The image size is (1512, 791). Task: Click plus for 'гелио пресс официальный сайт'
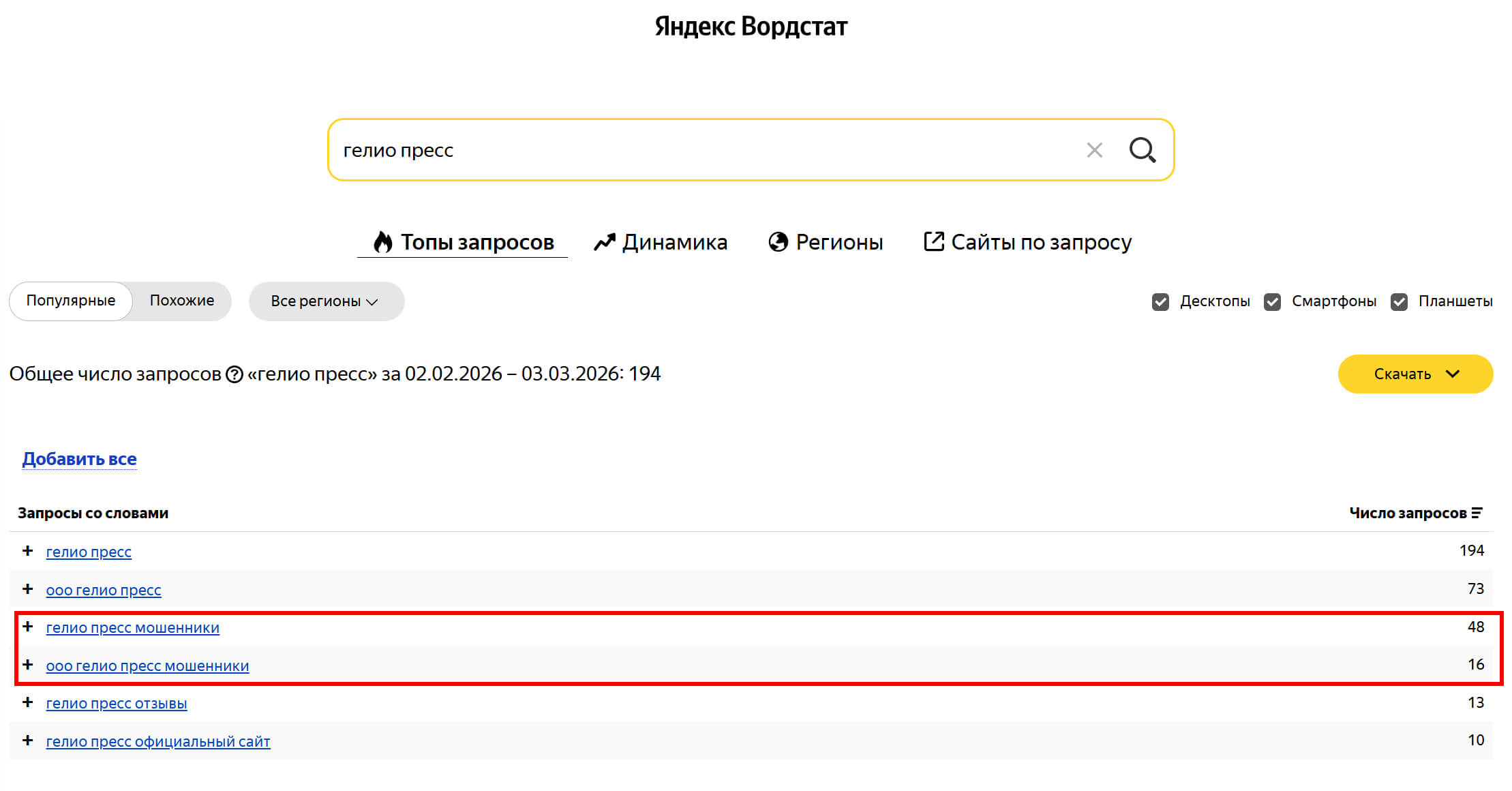tap(27, 741)
